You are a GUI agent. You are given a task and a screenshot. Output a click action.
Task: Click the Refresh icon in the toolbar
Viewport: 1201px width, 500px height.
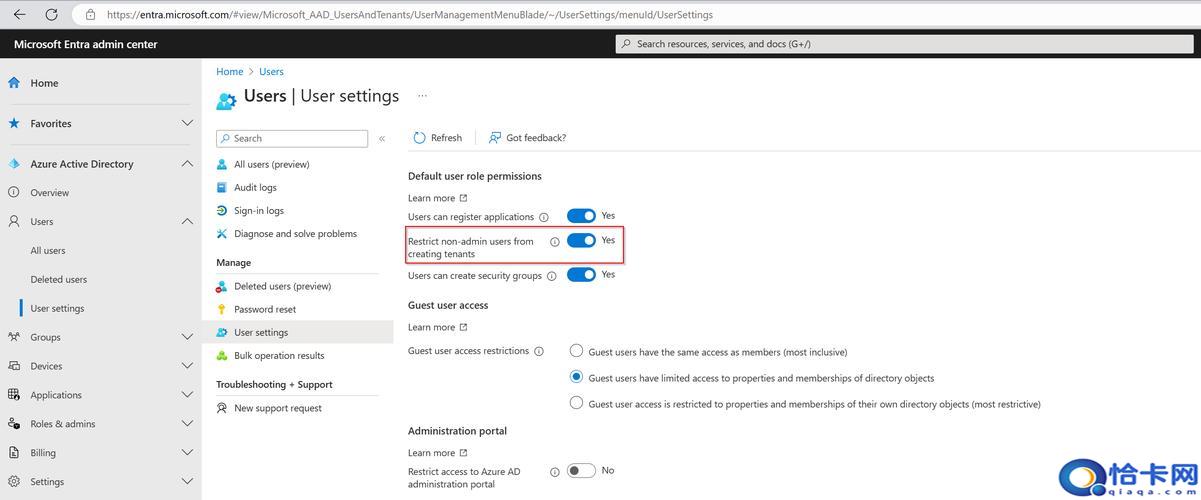420,138
